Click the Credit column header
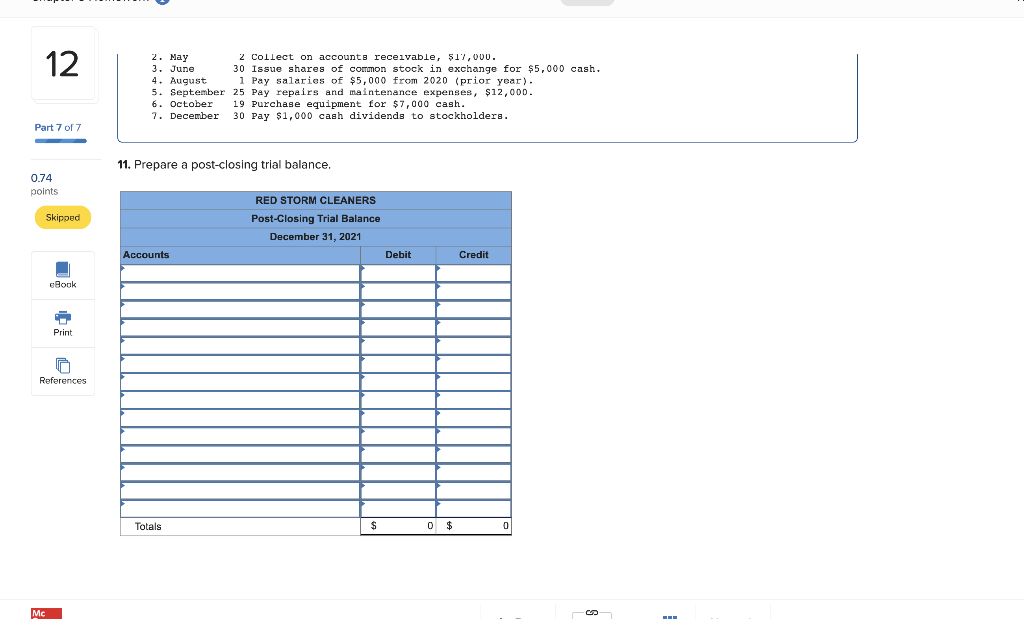This screenshot has height=619, width=1024. tap(473, 255)
